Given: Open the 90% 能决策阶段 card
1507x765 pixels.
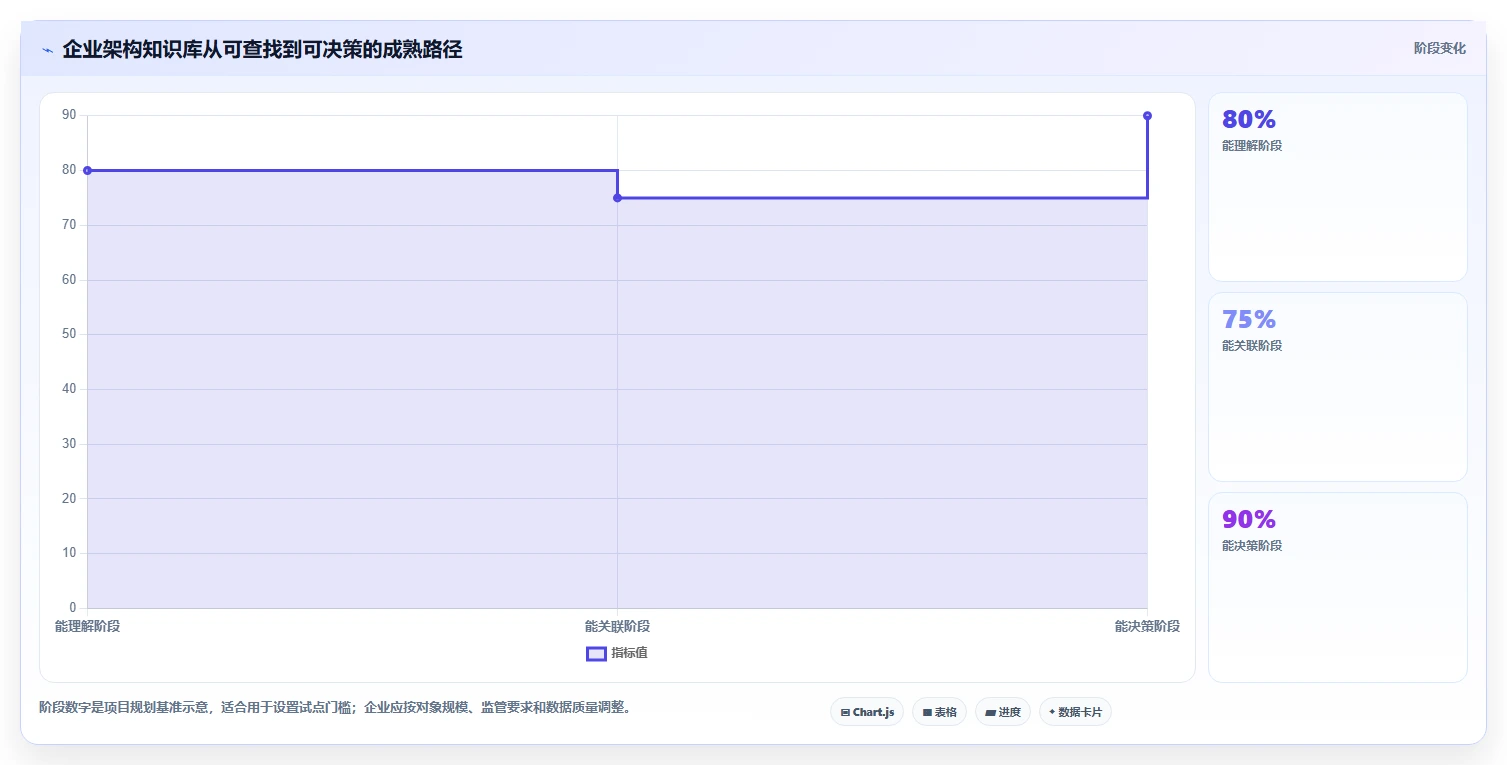Looking at the screenshot, I should (x=1338, y=587).
